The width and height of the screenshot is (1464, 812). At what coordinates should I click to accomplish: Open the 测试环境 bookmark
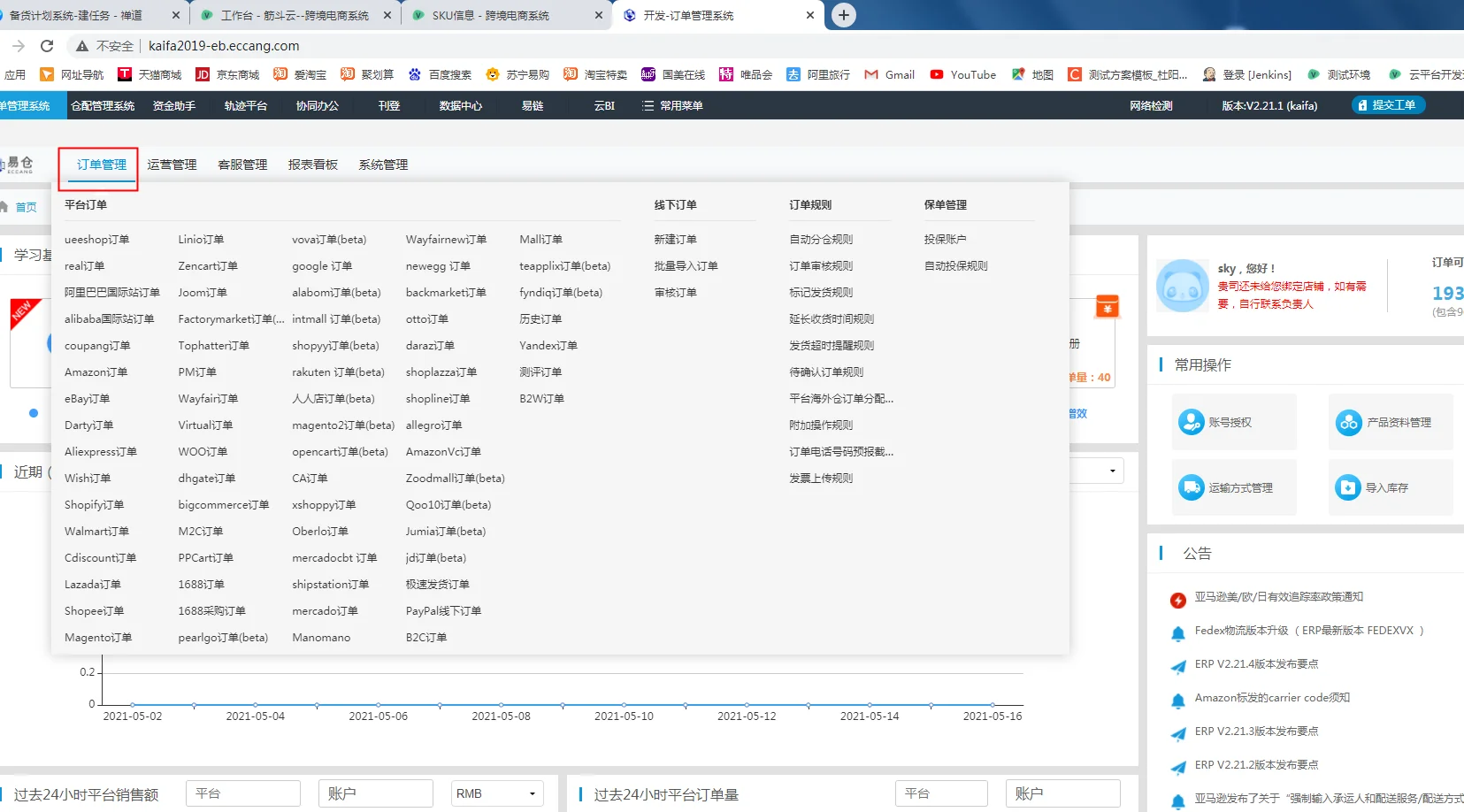tap(1338, 74)
